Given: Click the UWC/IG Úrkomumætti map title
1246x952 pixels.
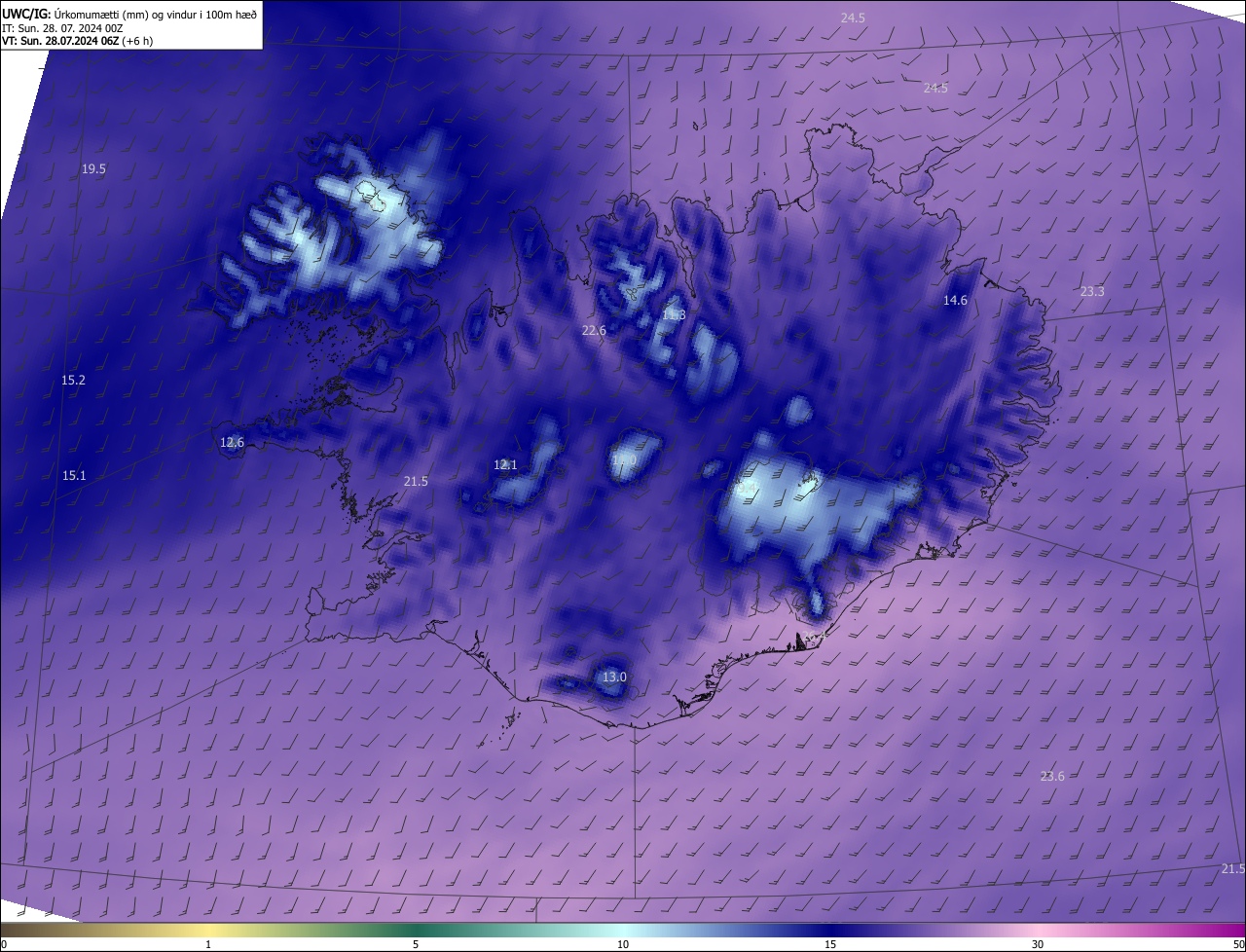Looking at the screenshot, I should (129, 14).
